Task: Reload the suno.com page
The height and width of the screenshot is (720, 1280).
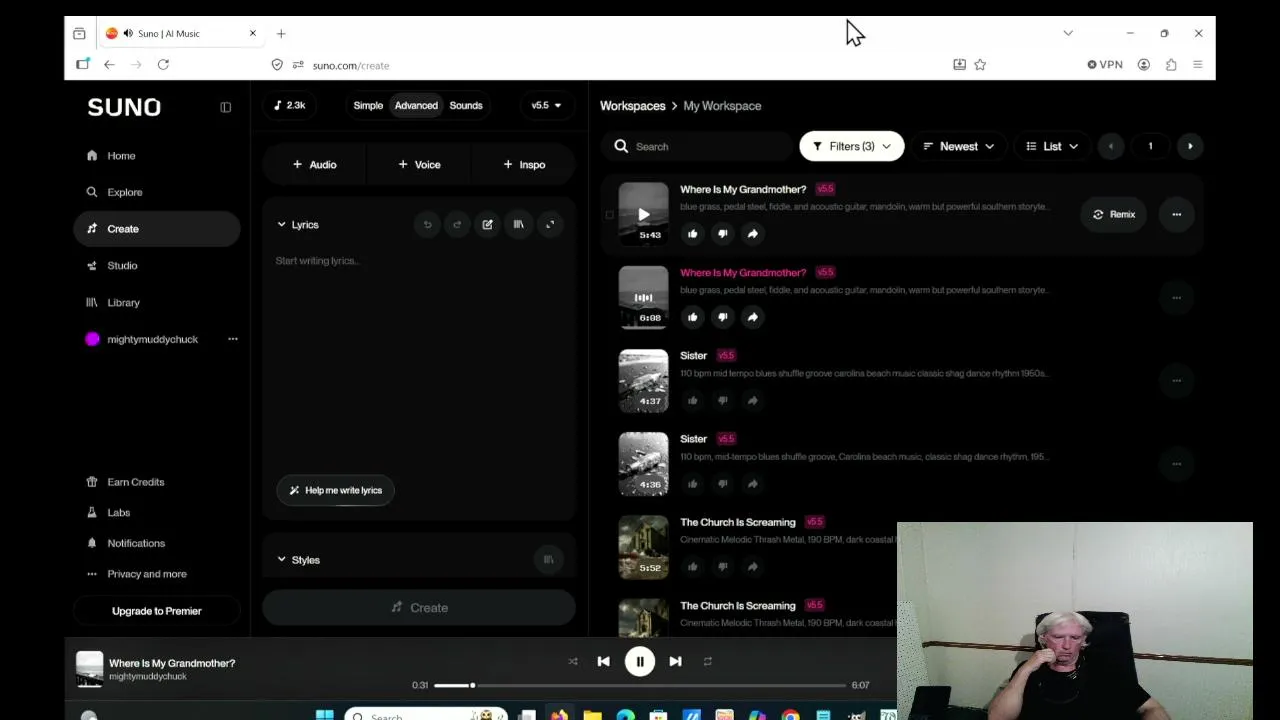Action: coord(163,65)
